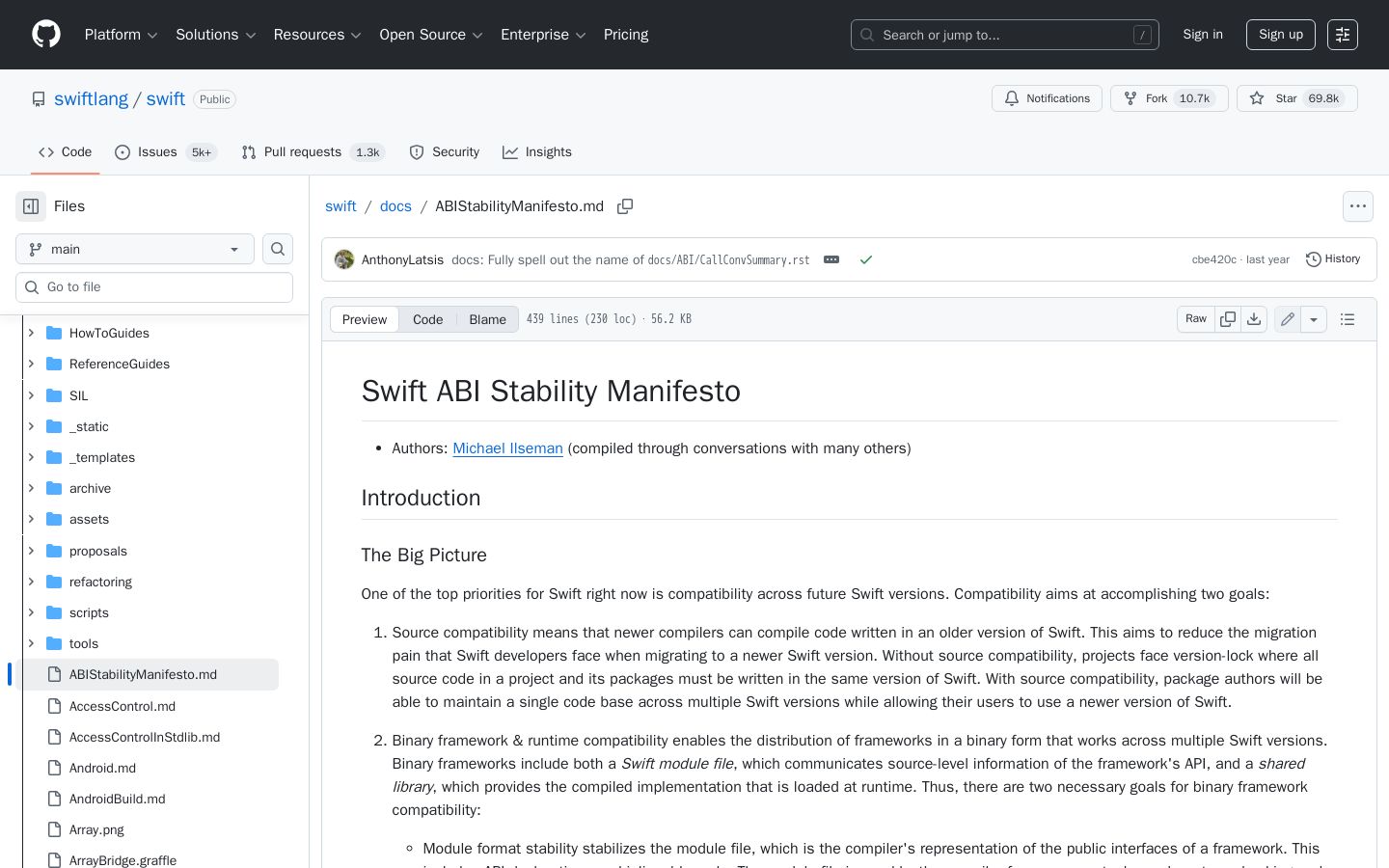Image resolution: width=1389 pixels, height=868 pixels.
Task: Open commit cbe420c link
Action: (x=1213, y=259)
